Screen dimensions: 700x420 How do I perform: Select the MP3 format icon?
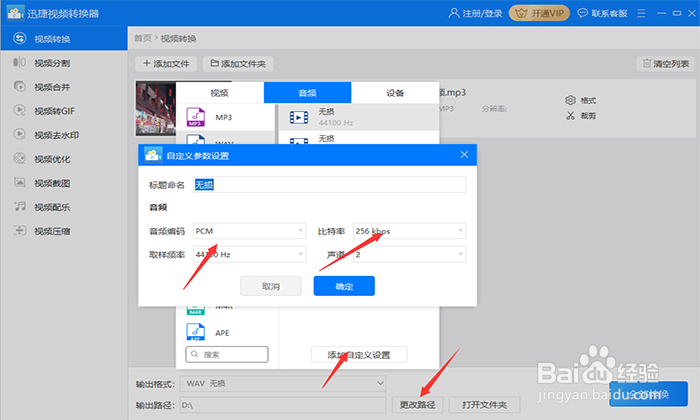[196, 117]
